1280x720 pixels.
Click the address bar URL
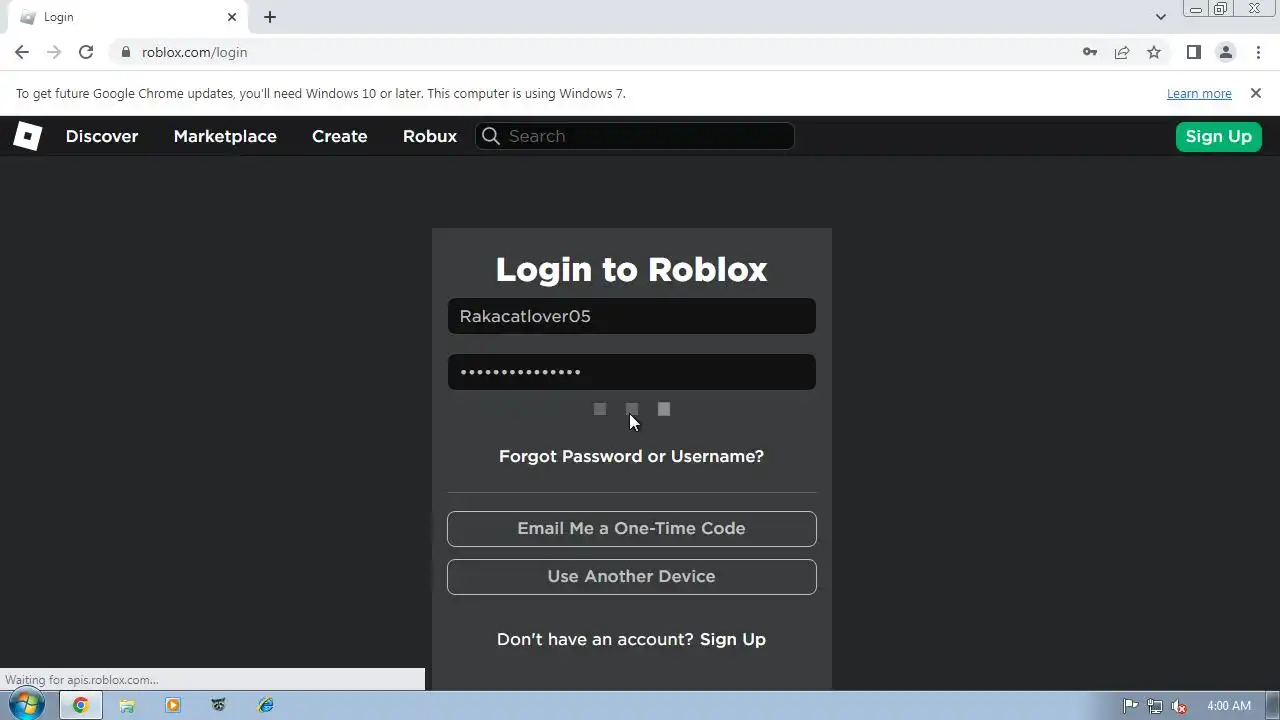pyautogui.click(x=194, y=52)
